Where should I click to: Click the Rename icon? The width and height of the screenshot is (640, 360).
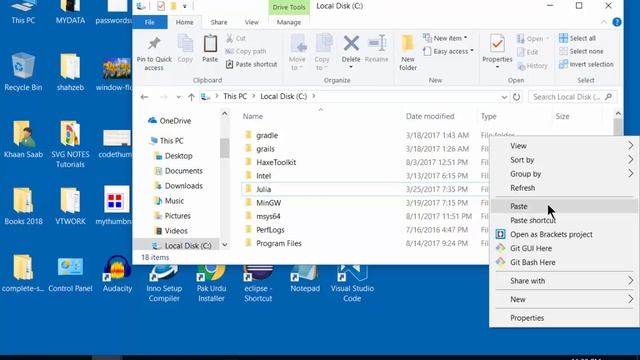376,43
